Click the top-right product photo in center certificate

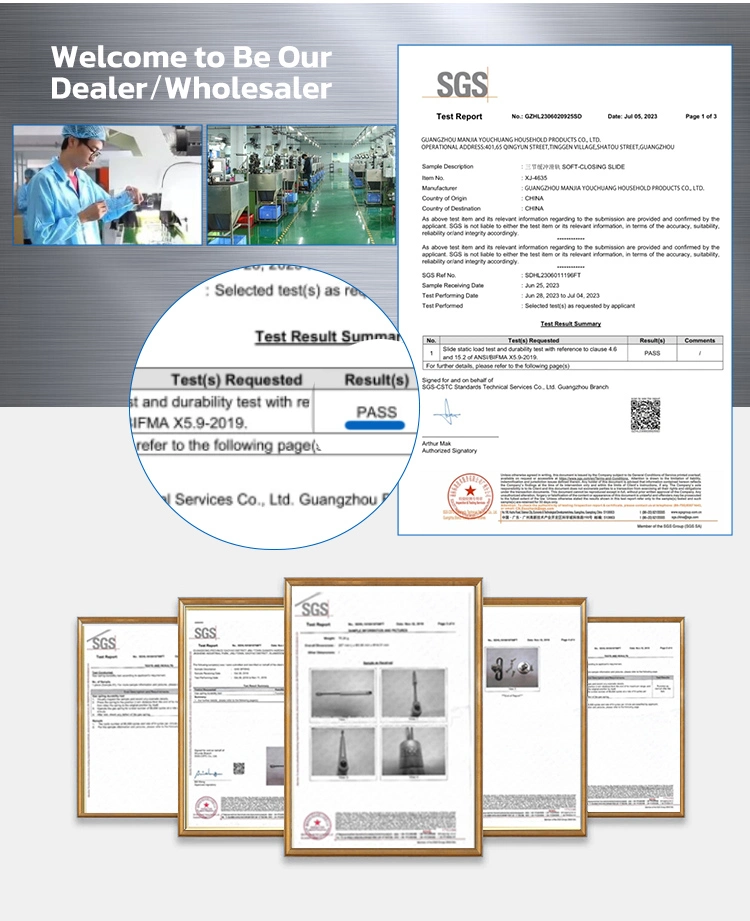(x=413, y=693)
